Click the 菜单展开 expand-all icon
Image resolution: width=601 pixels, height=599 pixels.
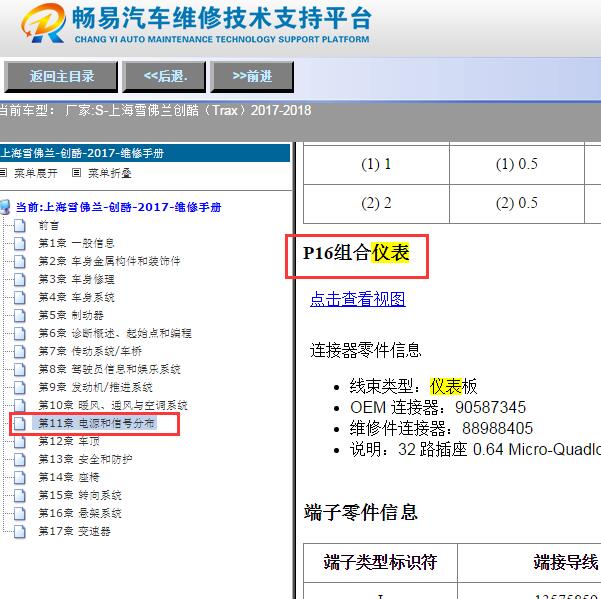pyautogui.click(x=3, y=173)
